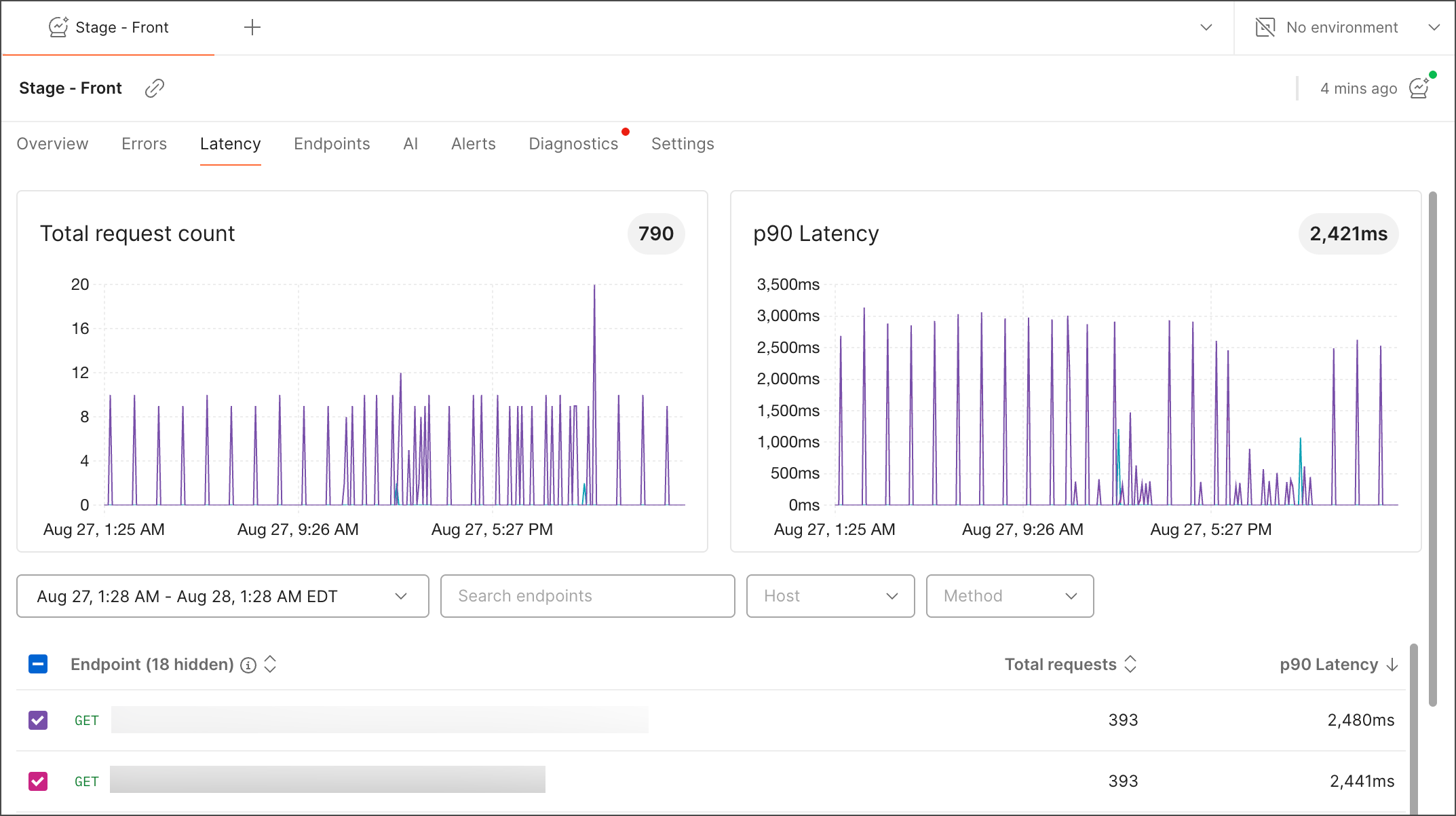The image size is (1456, 816).
Task: Click the No environment icon
Action: click(1265, 27)
